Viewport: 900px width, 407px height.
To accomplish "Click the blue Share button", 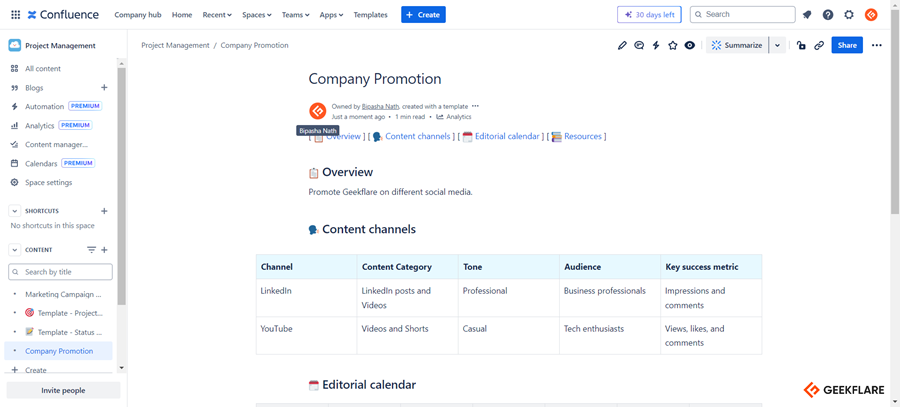I will (x=847, y=45).
